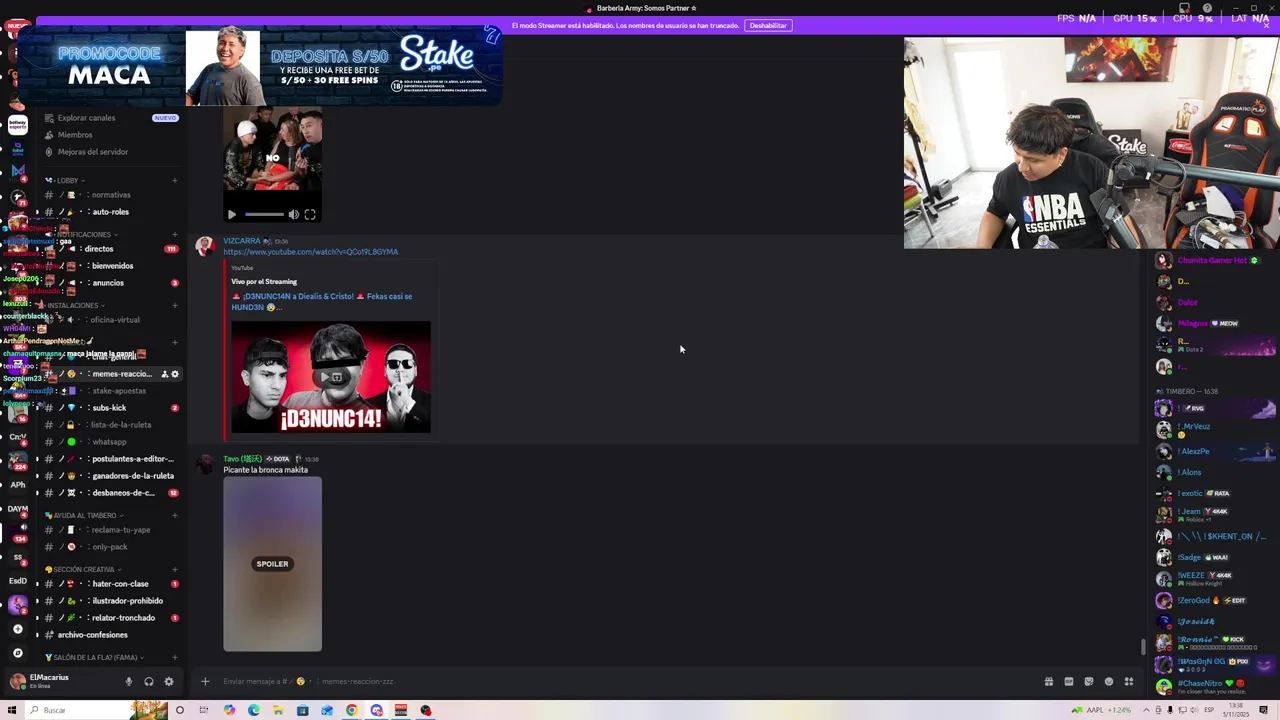Screen dimensions: 1280x720
Task: Open Vivo por el Streaming channel link
Action: point(264,282)
